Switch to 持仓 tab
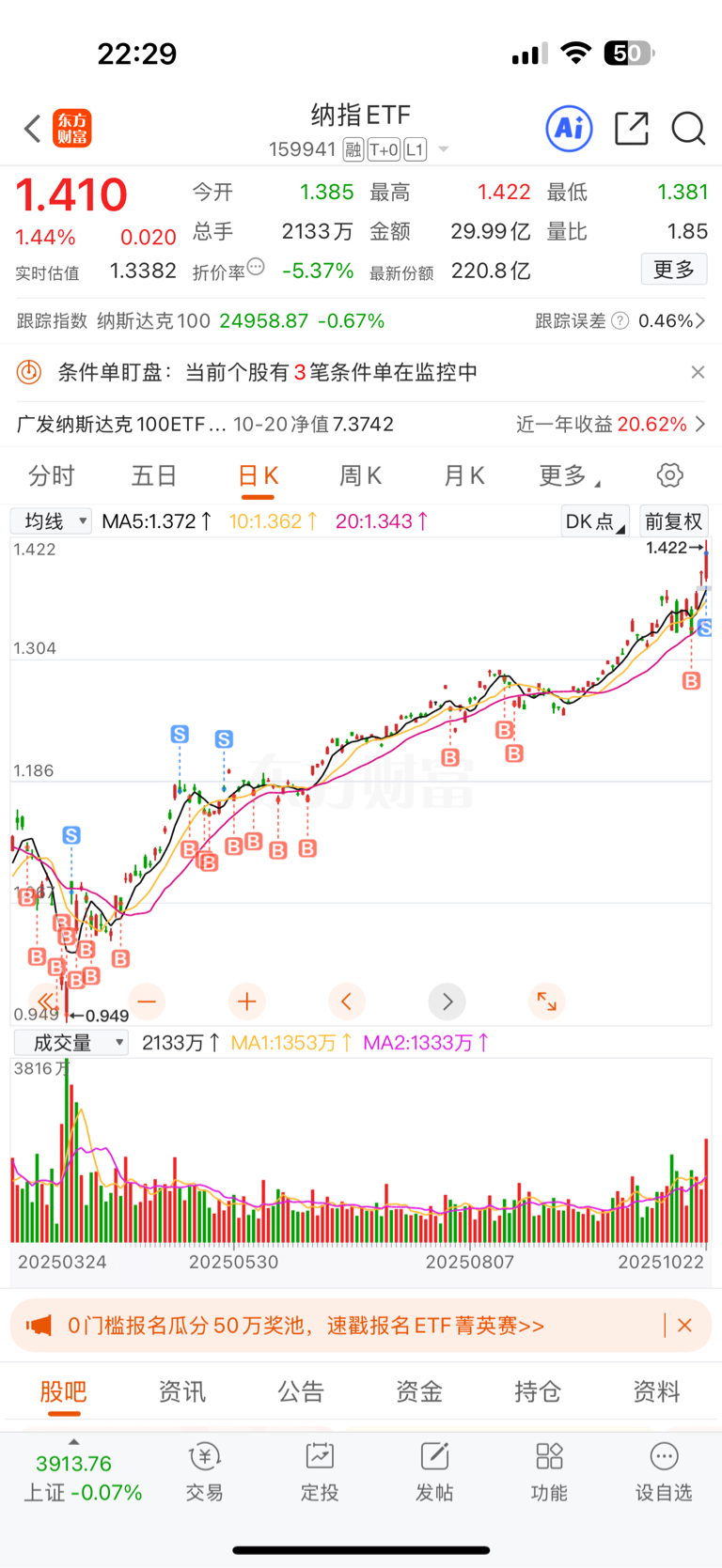Screen dimensions: 722x1568 pyautogui.click(x=538, y=1391)
